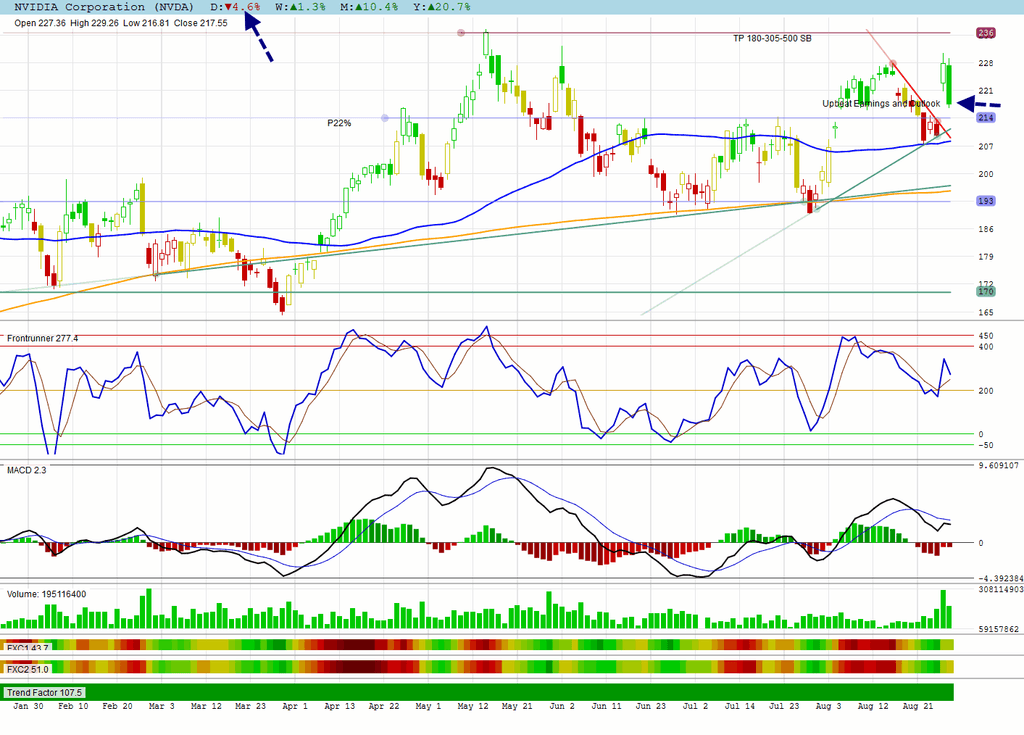
Task: Select the monthly change M:▲10.4% value
Action: coord(369,7)
